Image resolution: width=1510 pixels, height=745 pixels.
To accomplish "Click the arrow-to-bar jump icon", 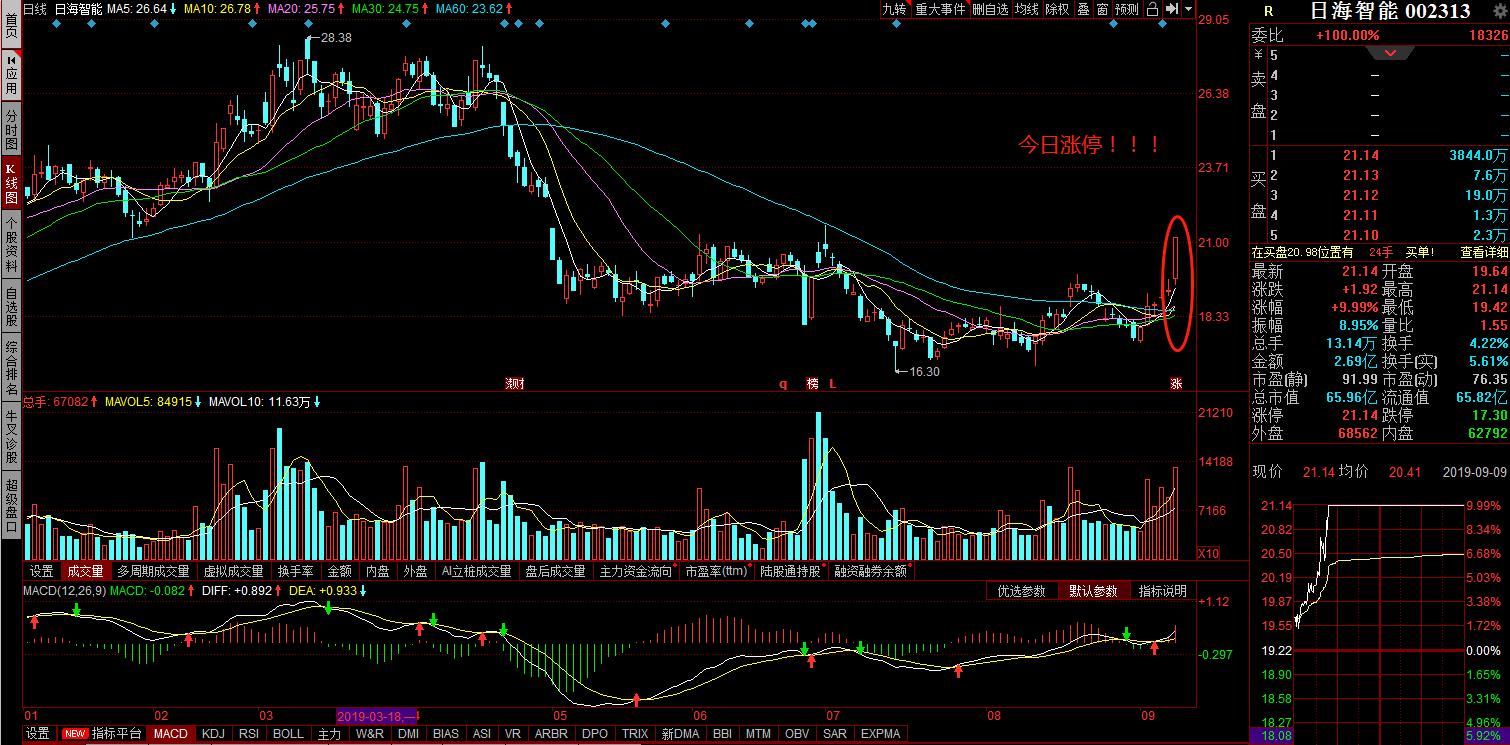I will click(1172, 9).
